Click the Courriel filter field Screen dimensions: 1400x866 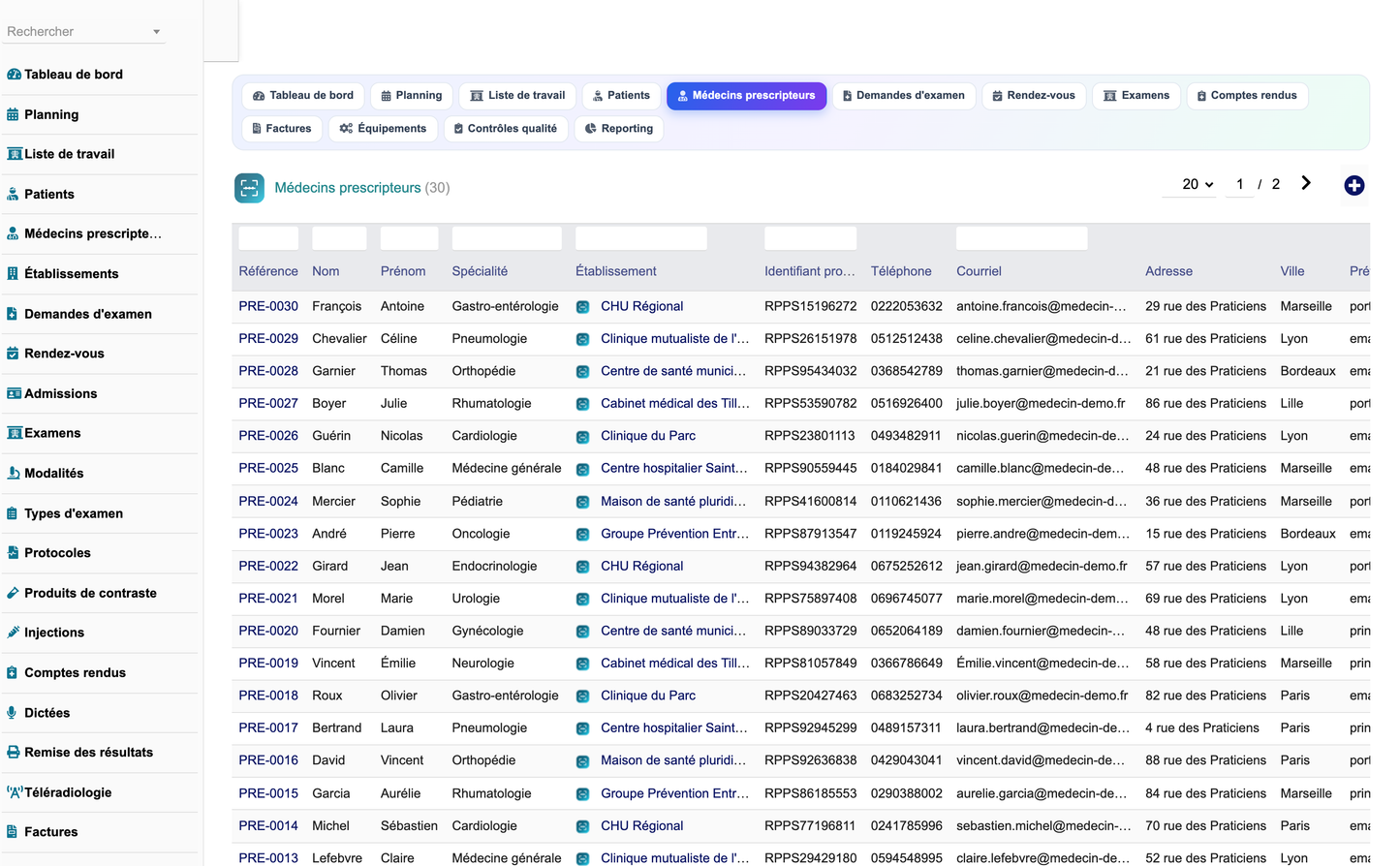(1022, 238)
